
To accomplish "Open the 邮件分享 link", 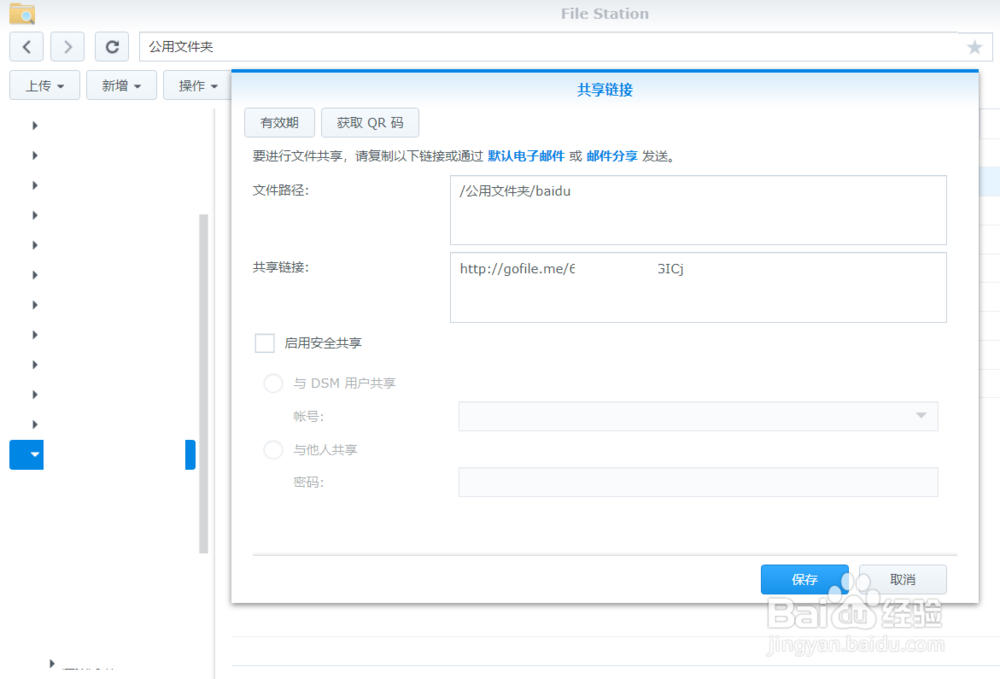I will 612,156.
